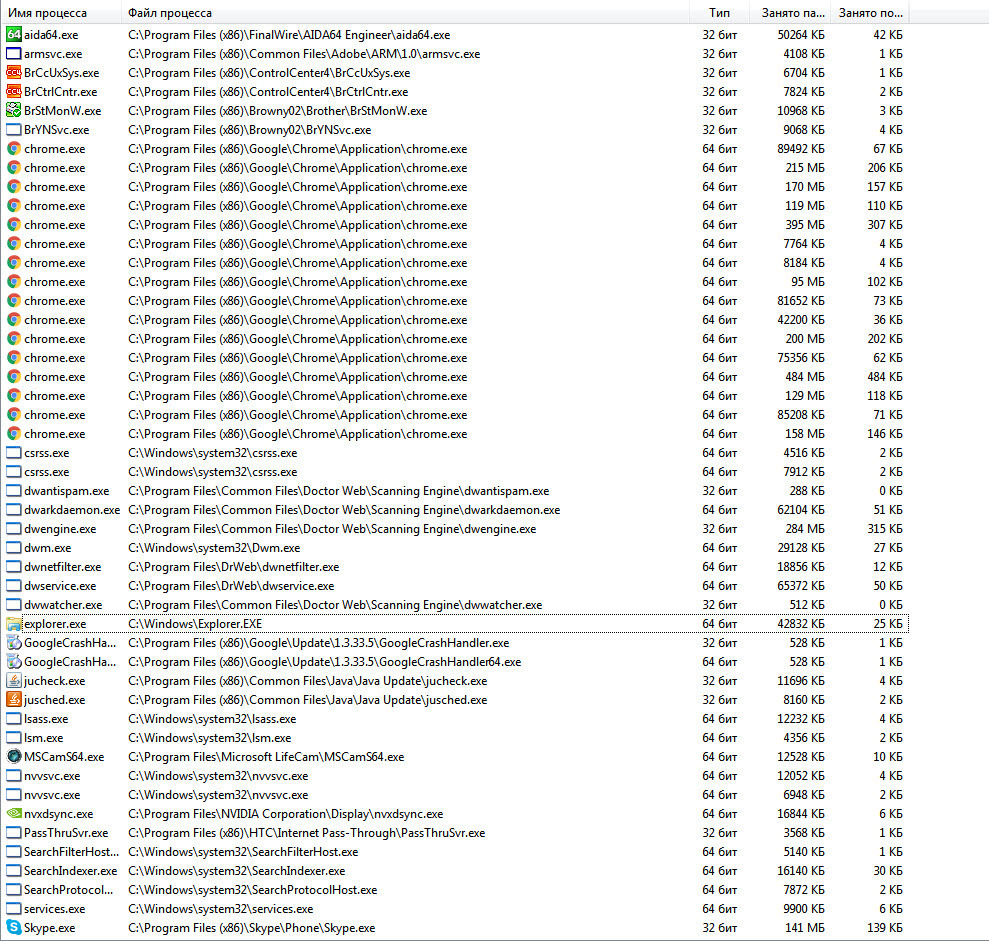Click the jusched.exe Java scheduler icon
Viewport: 989px width, 941px height.
coord(13,700)
